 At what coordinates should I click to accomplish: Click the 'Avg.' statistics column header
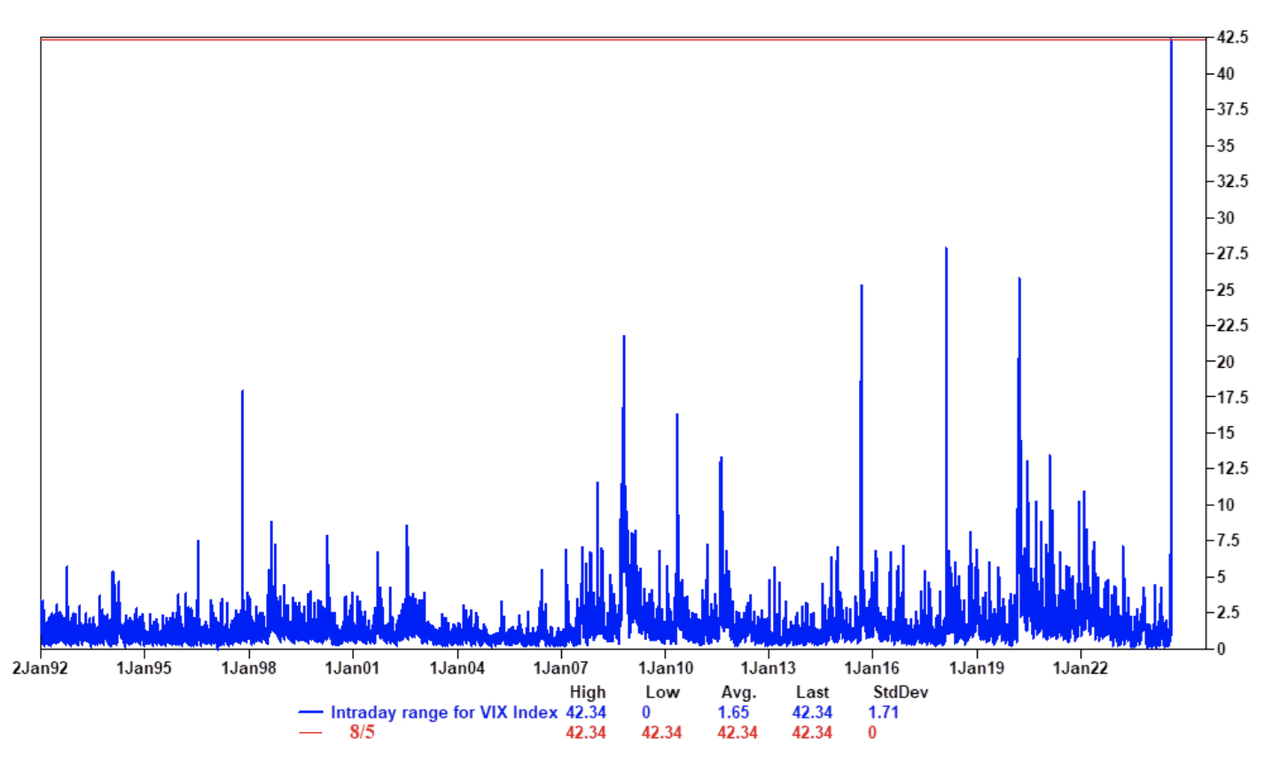739,692
